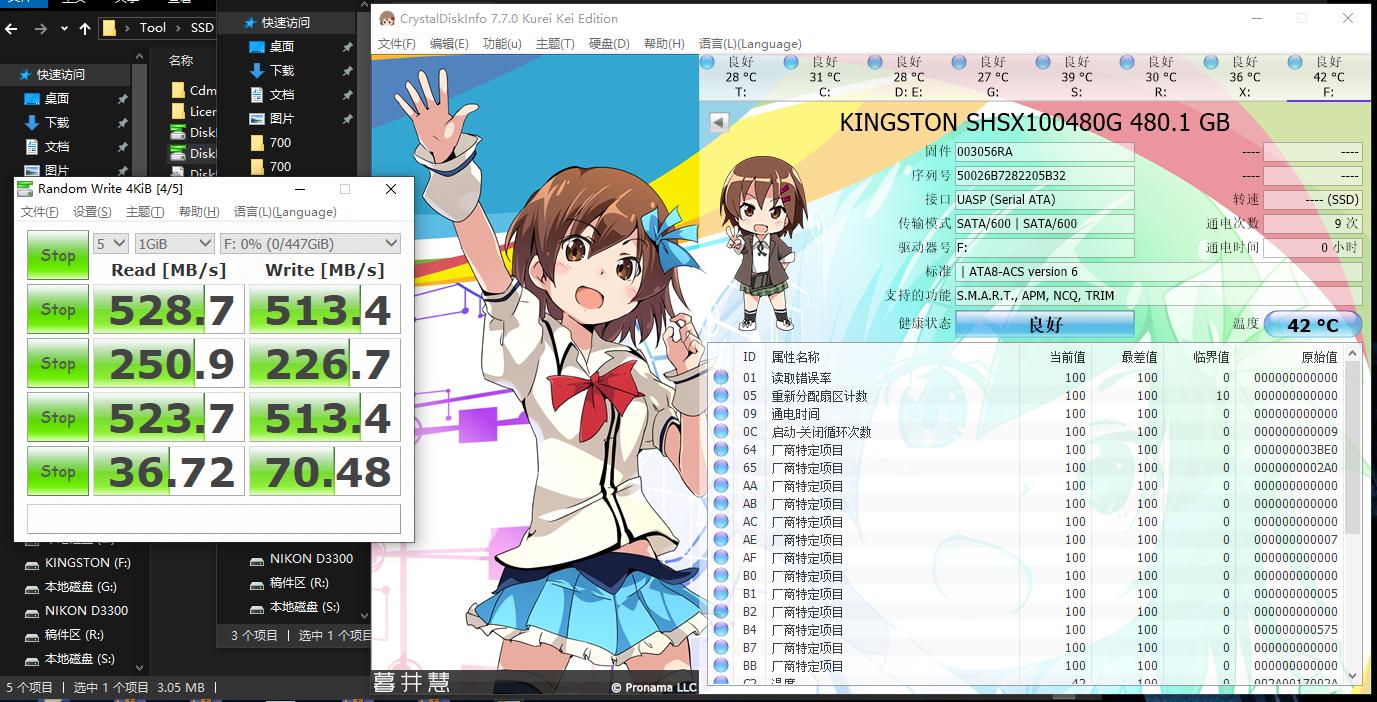1377x702 pixels.
Task: Open 功能(u) menu in CrystalDiskInfo
Action: click(502, 43)
